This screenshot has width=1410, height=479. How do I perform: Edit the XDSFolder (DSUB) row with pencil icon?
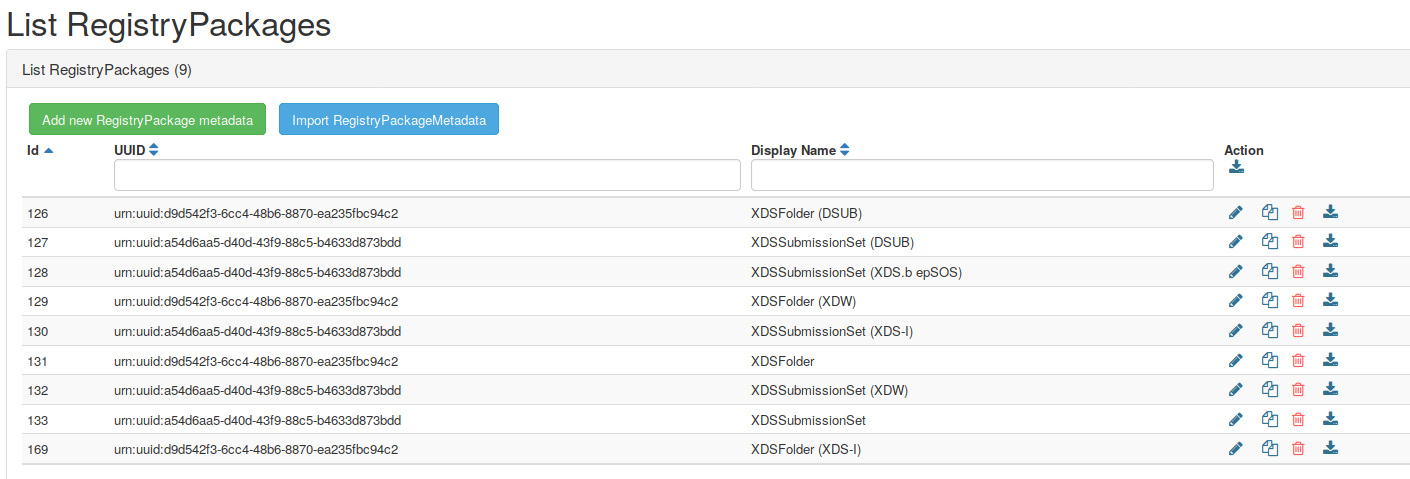click(1235, 212)
